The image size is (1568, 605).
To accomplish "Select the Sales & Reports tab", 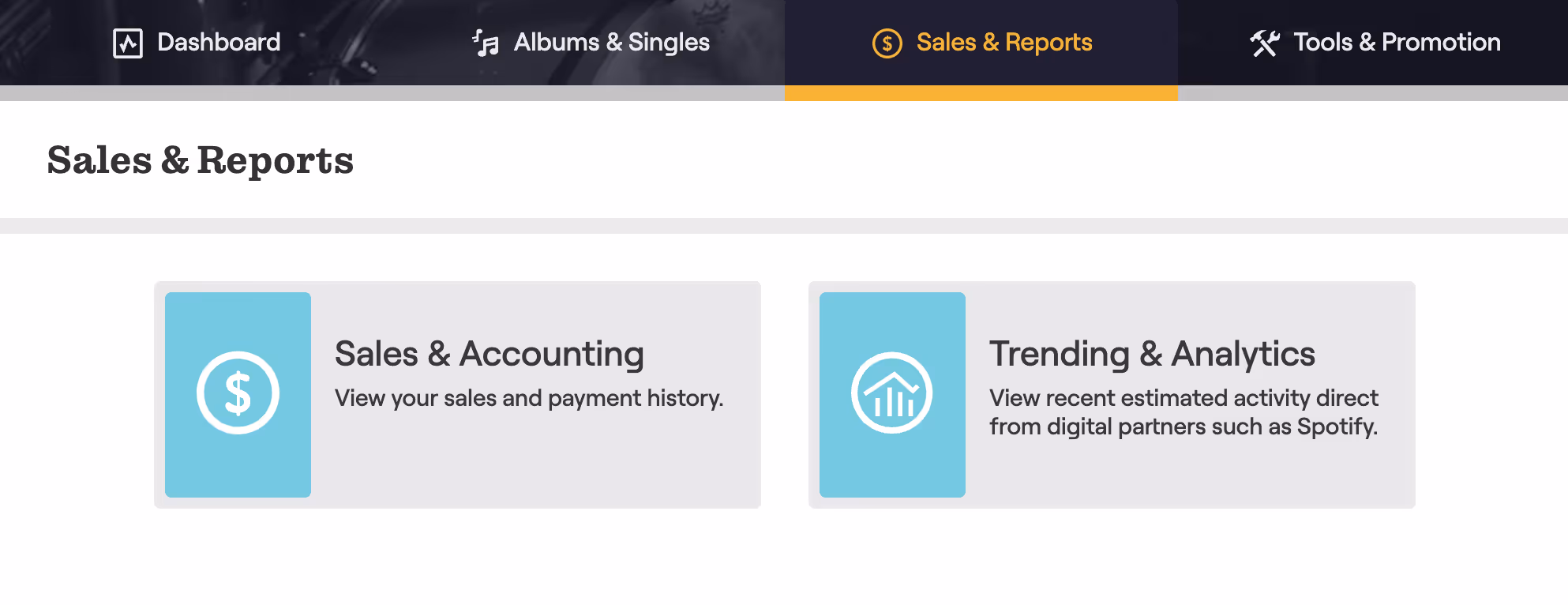I will point(981,43).
